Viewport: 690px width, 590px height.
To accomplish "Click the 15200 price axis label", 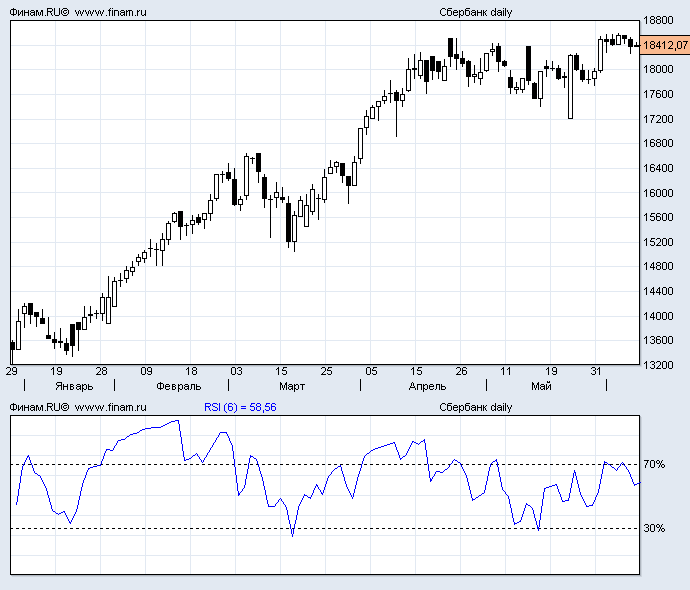I will click(x=658, y=242).
